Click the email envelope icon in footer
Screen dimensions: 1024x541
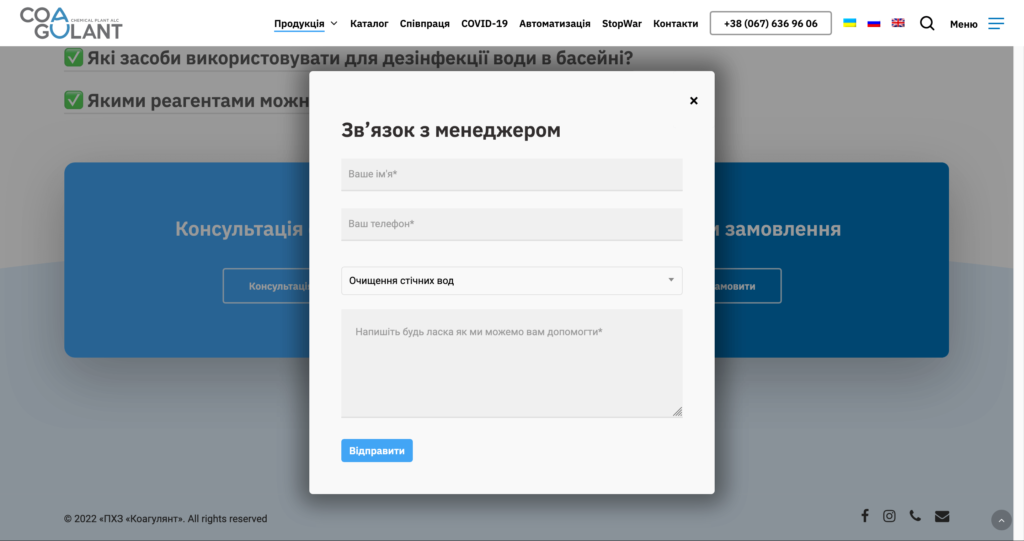point(942,516)
